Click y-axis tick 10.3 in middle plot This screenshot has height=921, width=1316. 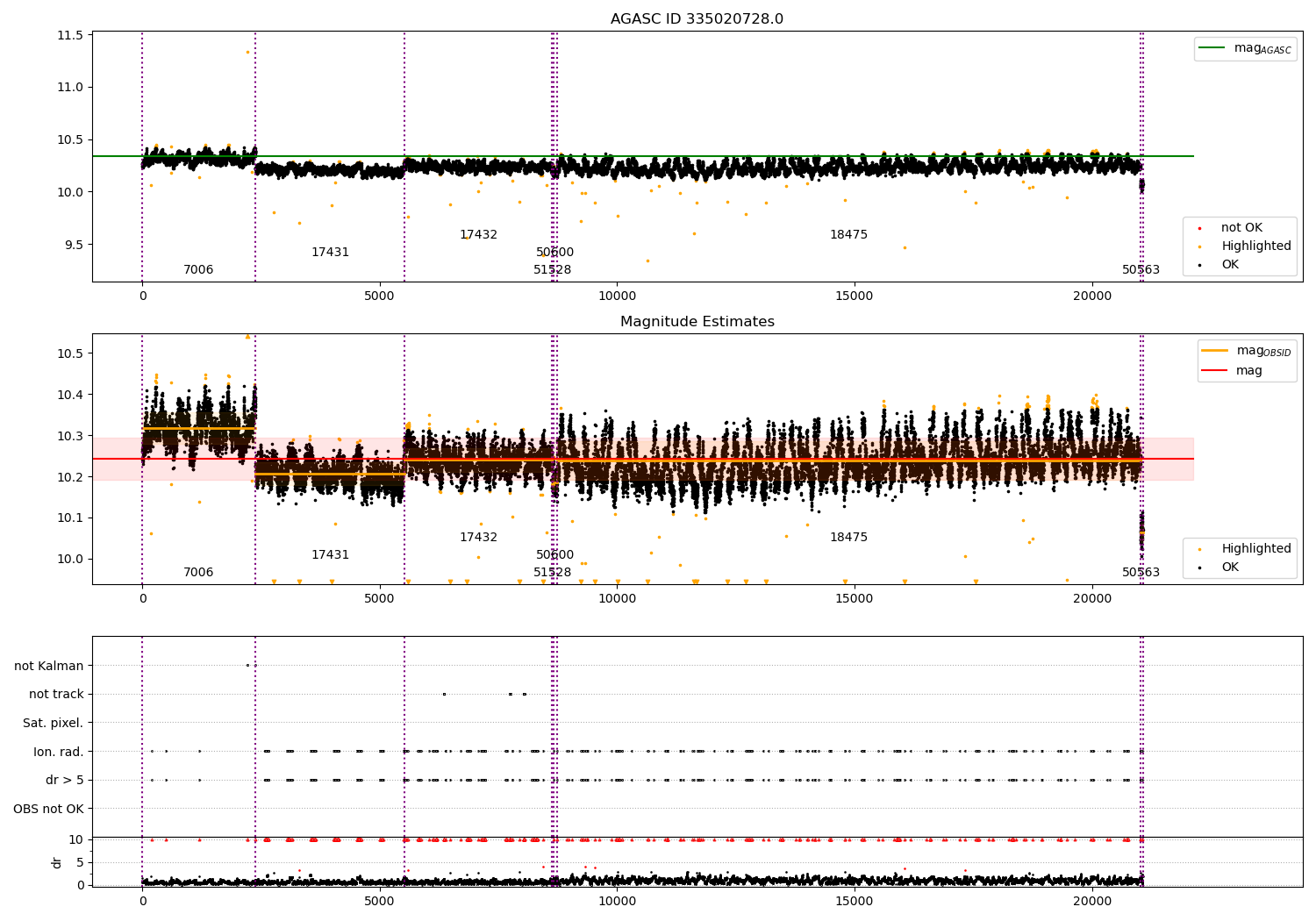click(x=73, y=436)
